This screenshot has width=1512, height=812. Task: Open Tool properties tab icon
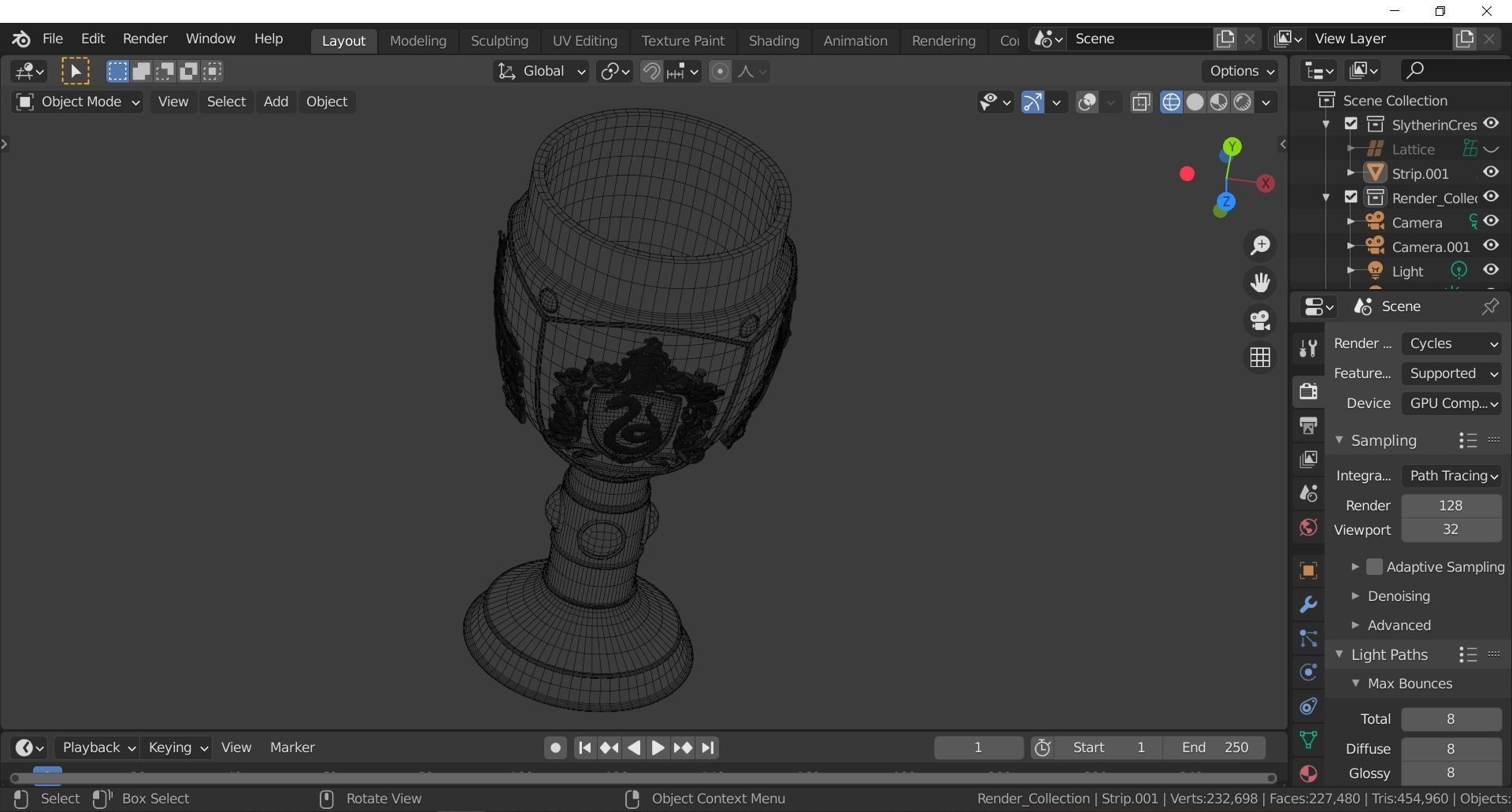pos(1308,347)
